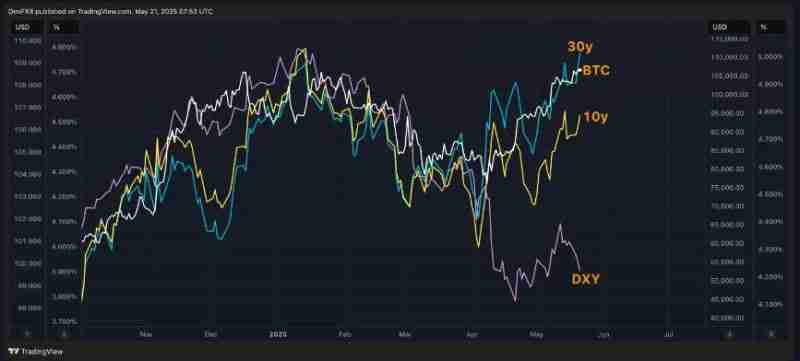Click Feb on the time axis
The image size is (800, 361).
(x=345, y=334)
